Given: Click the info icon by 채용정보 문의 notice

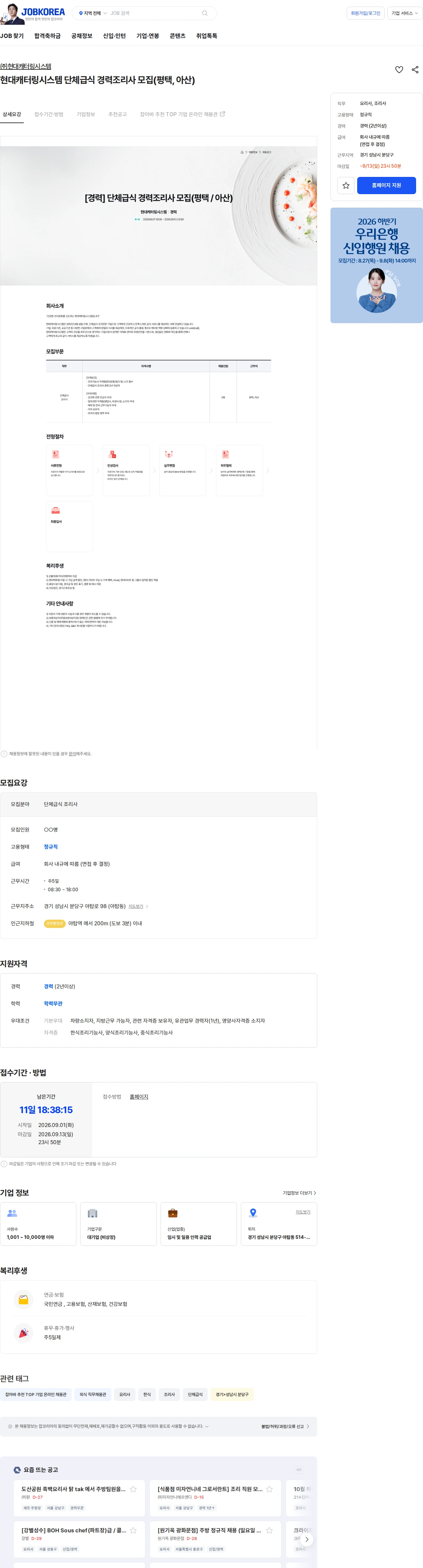Looking at the screenshot, I should pos(4,754).
